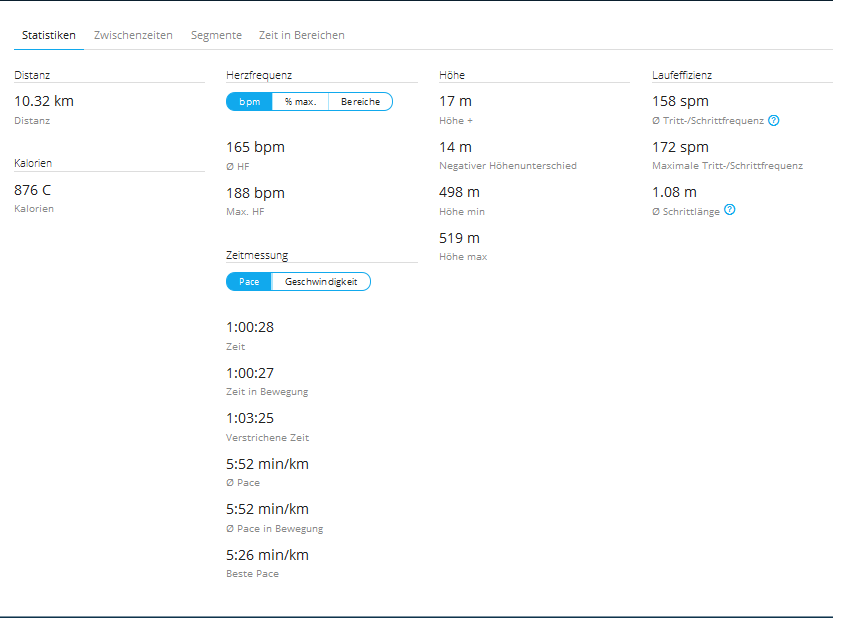Image resolution: width=864 pixels, height=618 pixels.
Task: Select Bereiche heart rate view
Action: point(360,102)
